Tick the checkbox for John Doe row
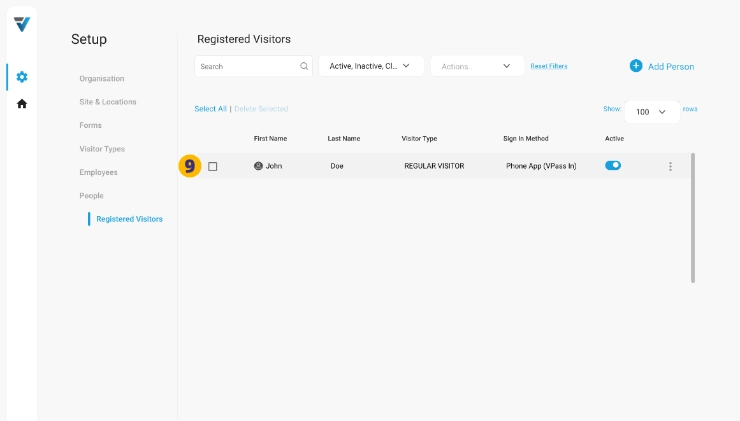 (x=213, y=166)
